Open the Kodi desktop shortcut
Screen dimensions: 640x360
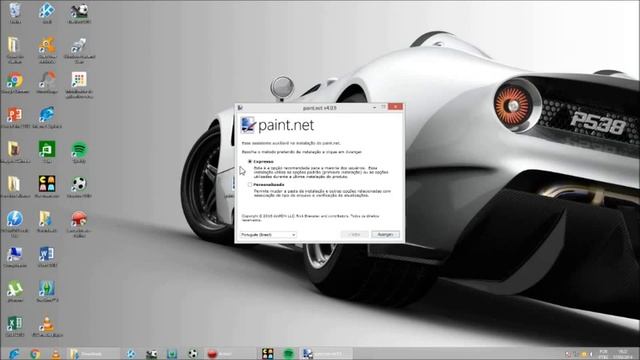click(47, 12)
